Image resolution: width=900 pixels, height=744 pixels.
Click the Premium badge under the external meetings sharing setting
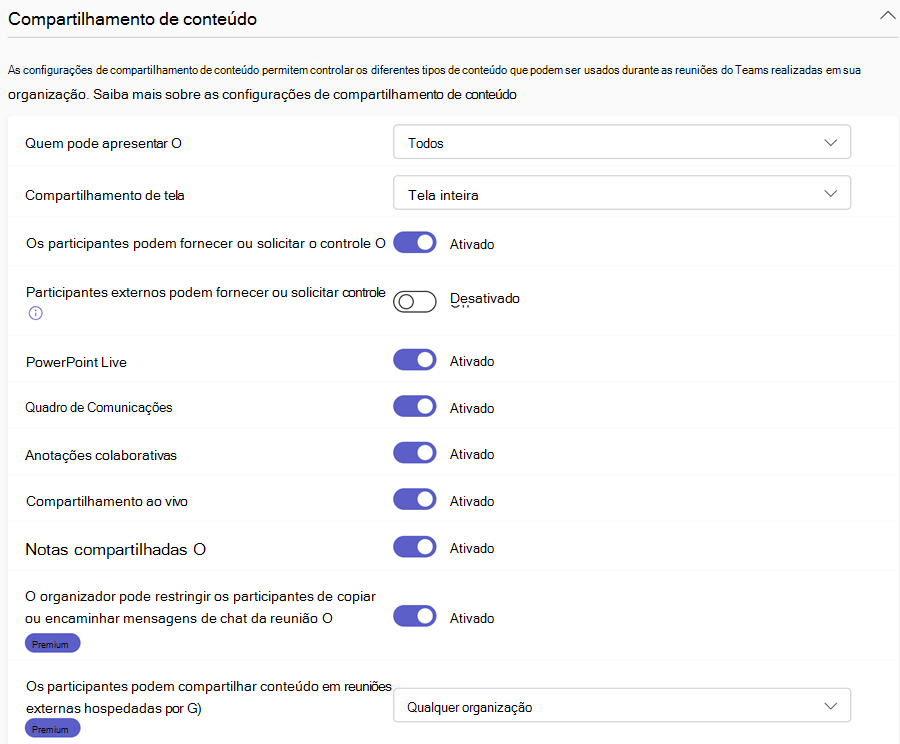point(52,728)
